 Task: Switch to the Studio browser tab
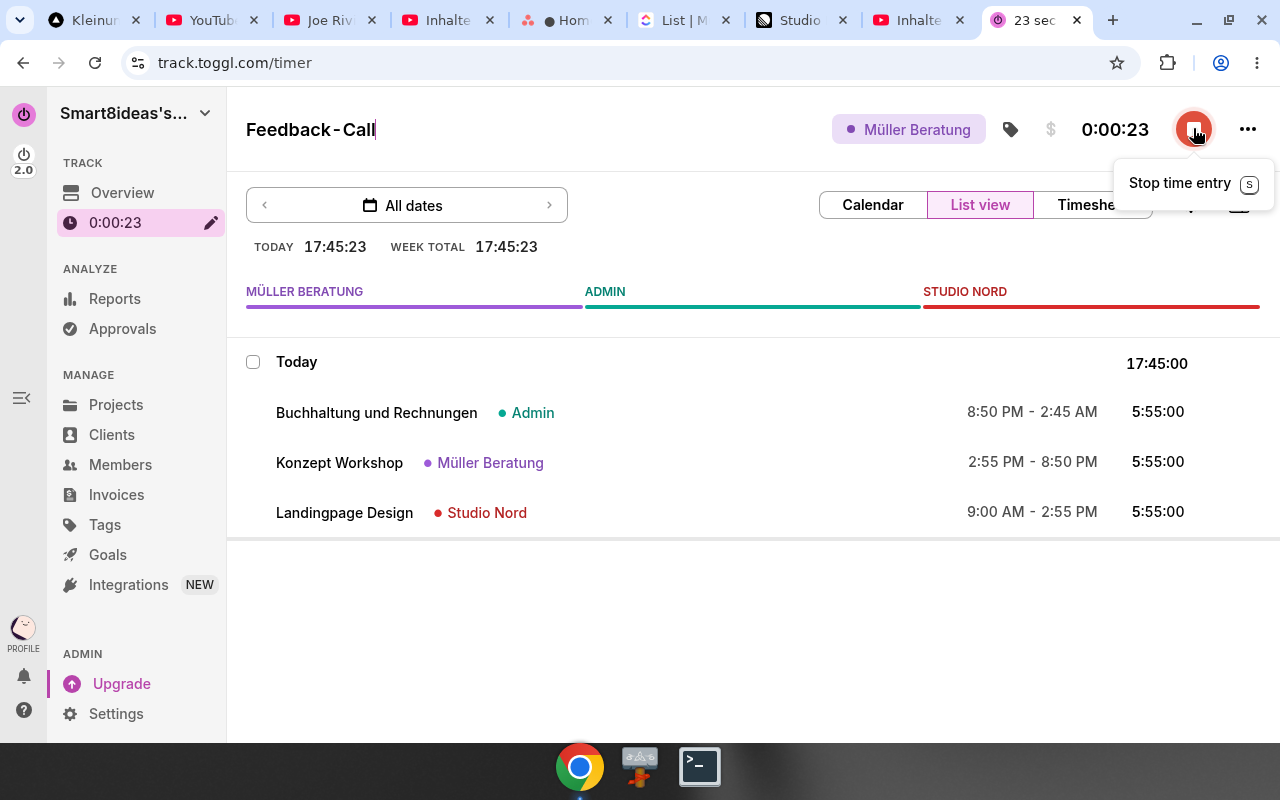(803, 20)
